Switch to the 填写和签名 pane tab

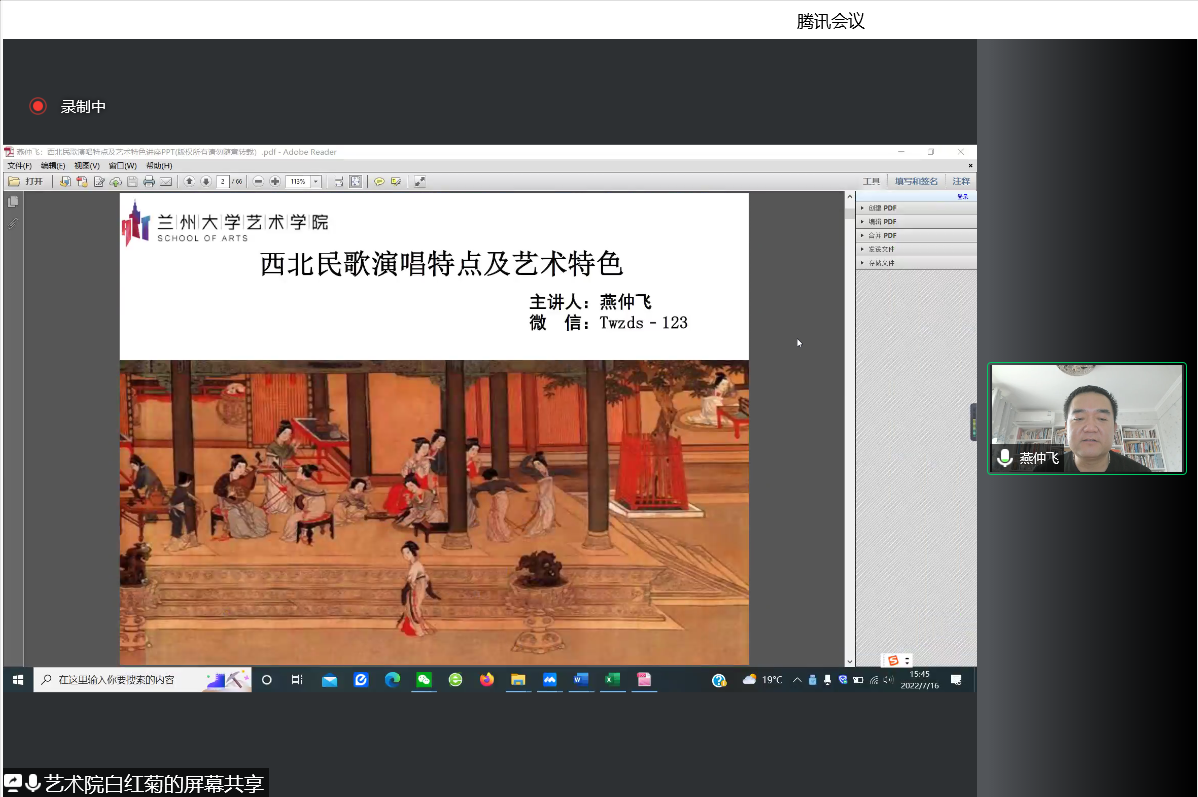pos(916,182)
